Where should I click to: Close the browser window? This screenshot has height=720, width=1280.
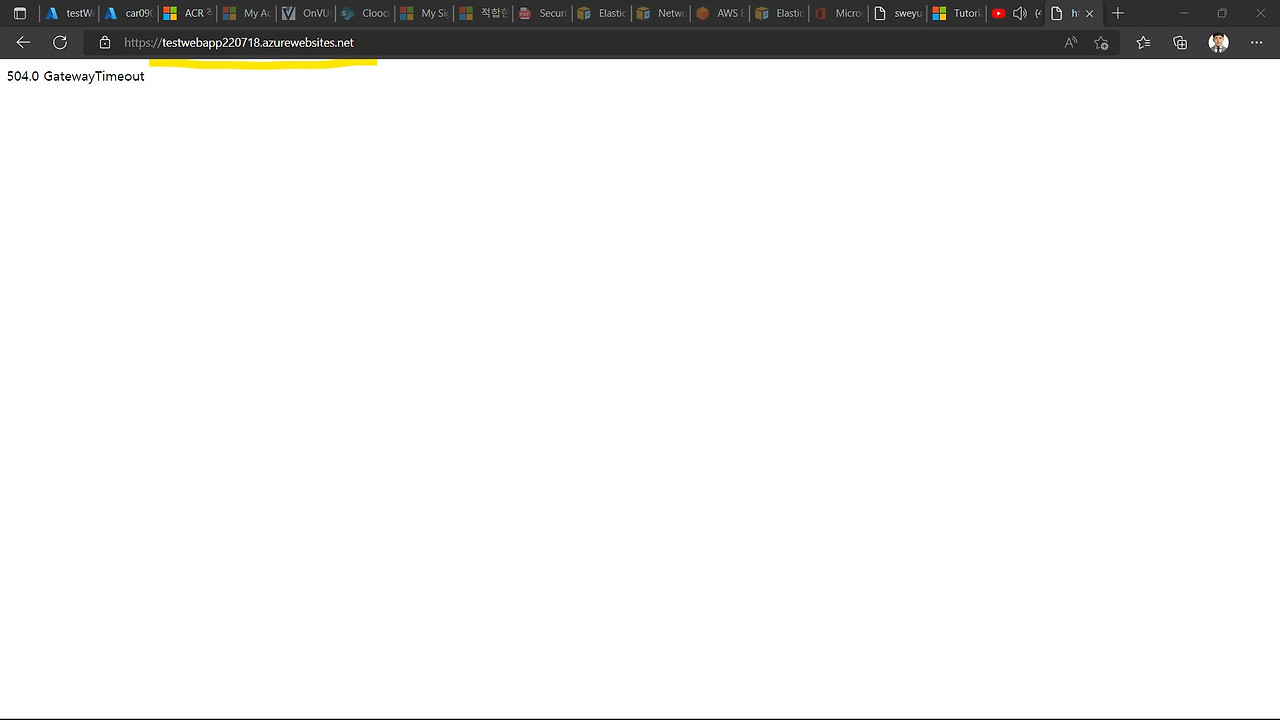click(x=1260, y=14)
